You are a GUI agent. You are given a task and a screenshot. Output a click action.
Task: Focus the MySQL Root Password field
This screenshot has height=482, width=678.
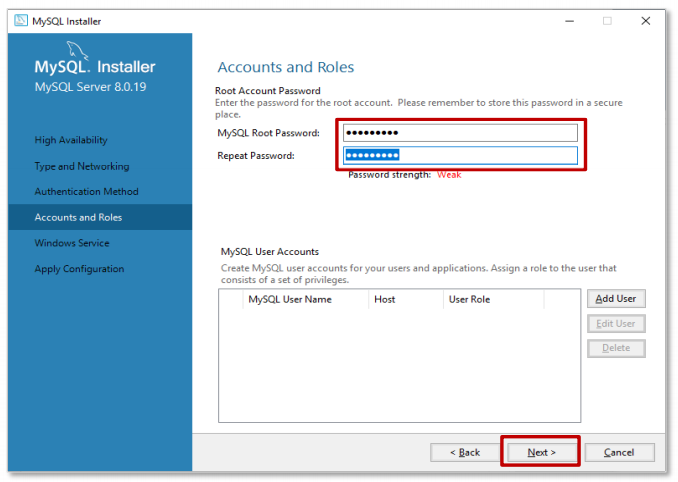click(x=460, y=133)
